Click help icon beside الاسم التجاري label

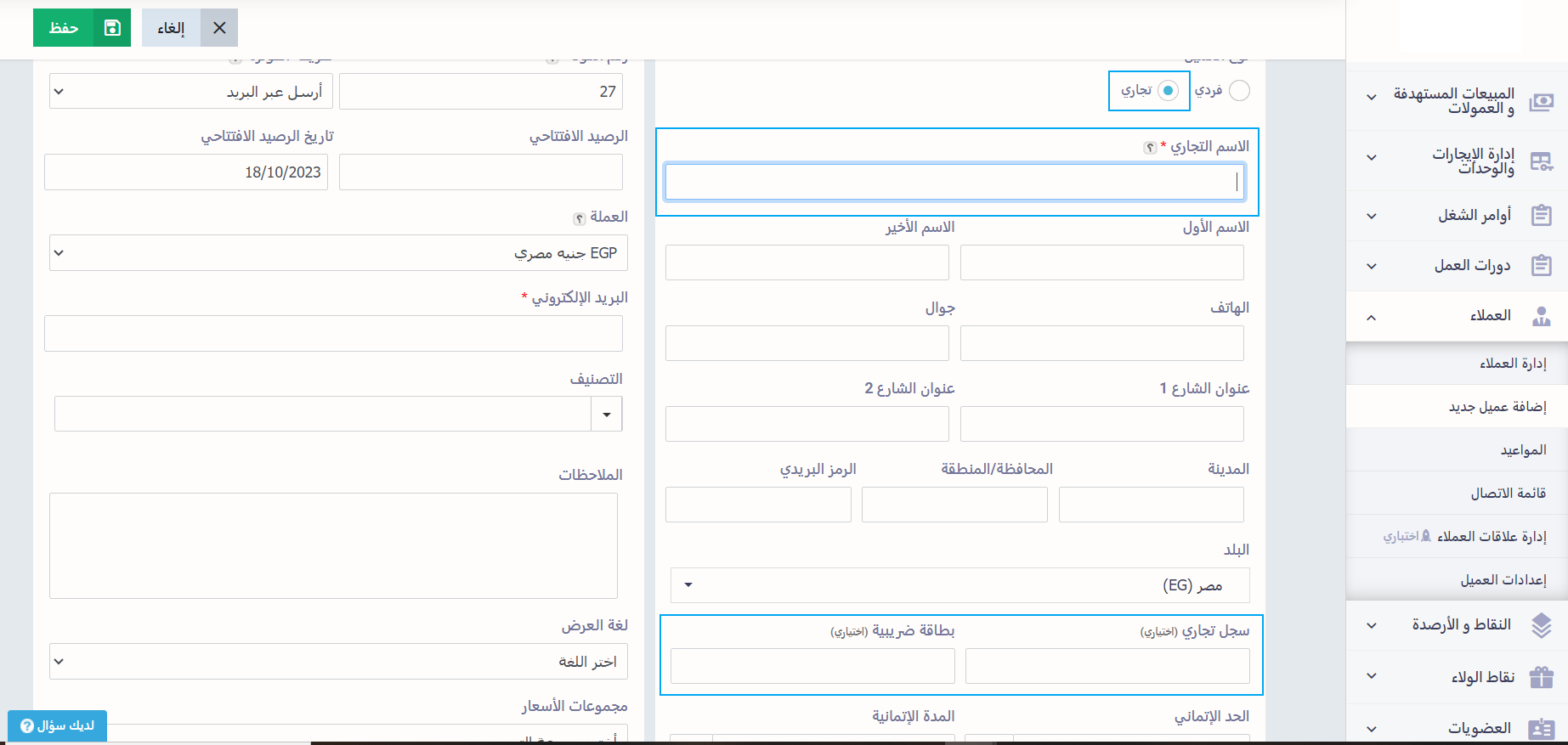[x=1149, y=148]
